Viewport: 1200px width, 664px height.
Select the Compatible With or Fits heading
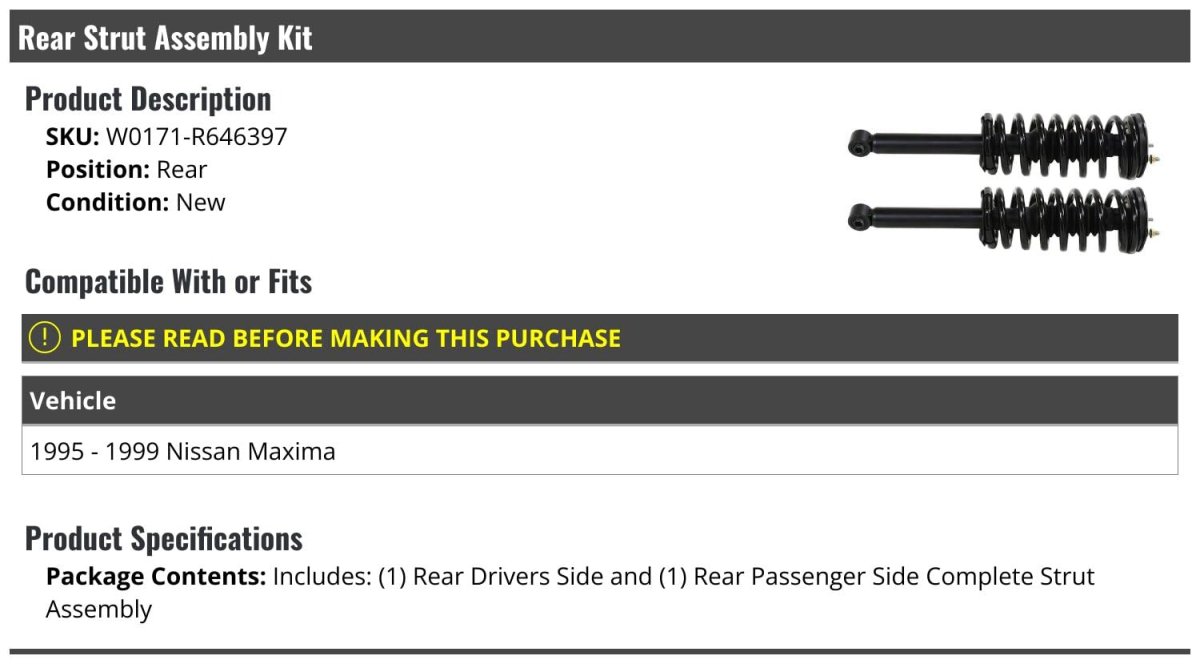(168, 282)
